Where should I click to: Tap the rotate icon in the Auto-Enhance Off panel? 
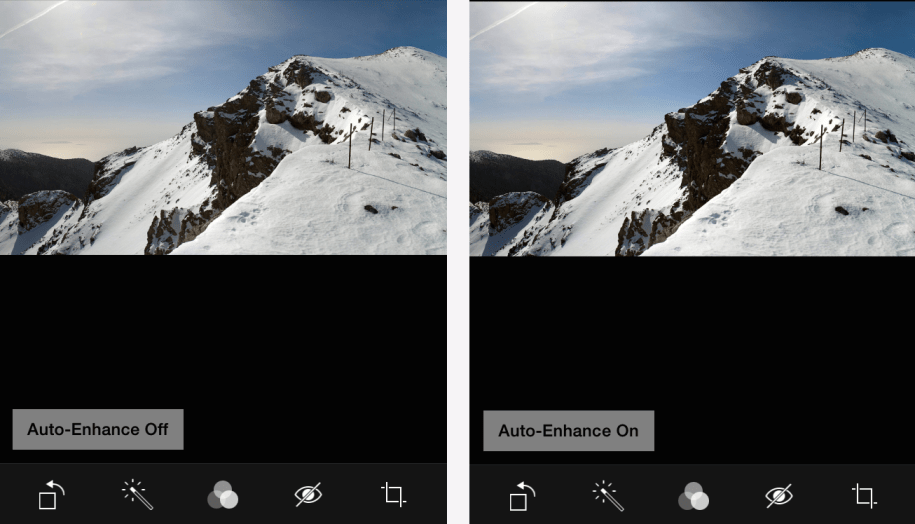pyautogui.click(x=51, y=494)
